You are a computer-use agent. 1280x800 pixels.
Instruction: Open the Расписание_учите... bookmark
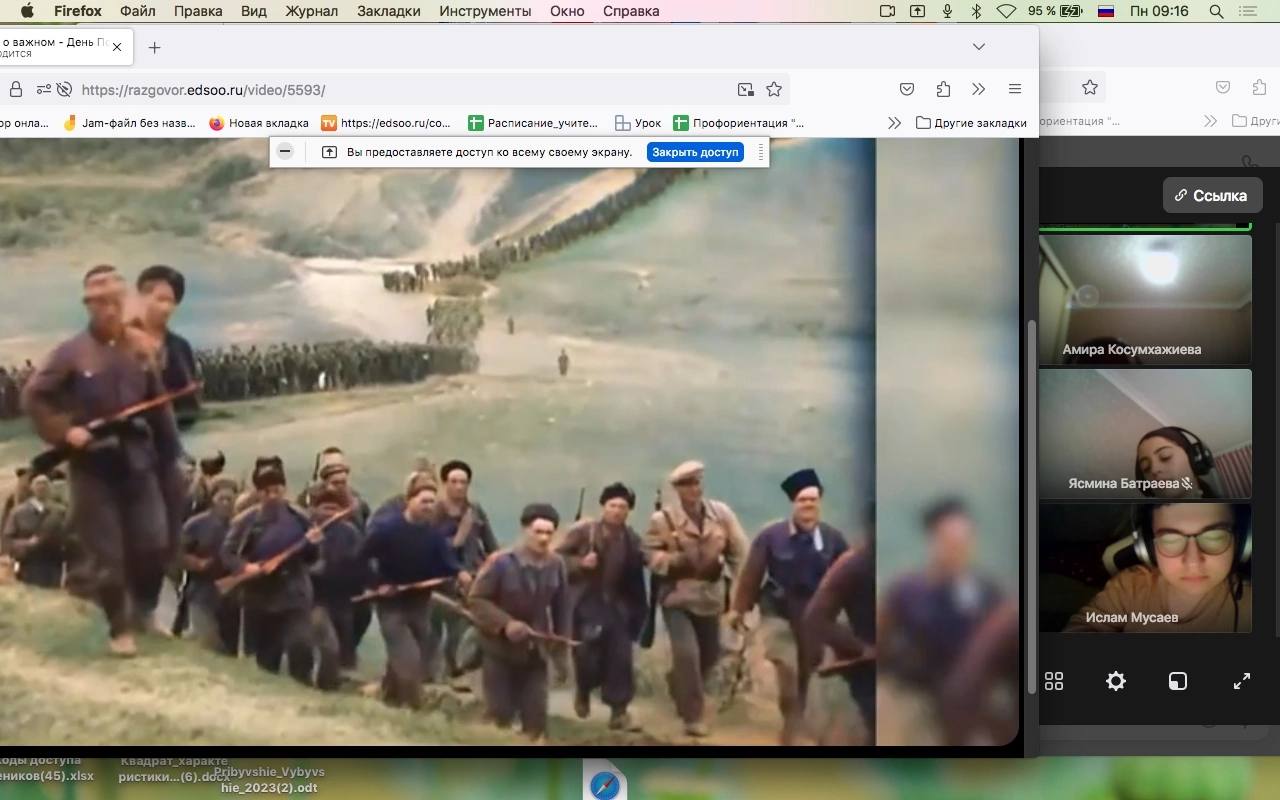pyautogui.click(x=533, y=123)
